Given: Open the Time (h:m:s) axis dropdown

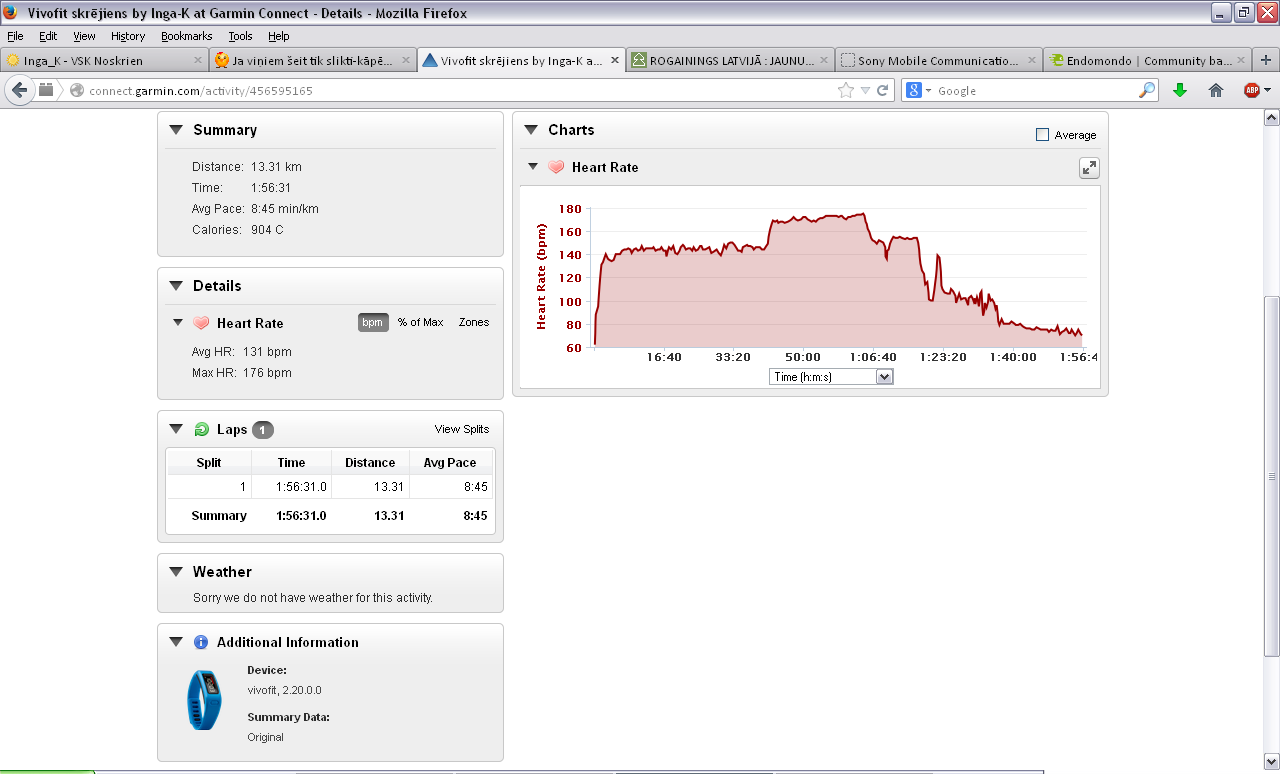Looking at the screenshot, I should tap(830, 377).
